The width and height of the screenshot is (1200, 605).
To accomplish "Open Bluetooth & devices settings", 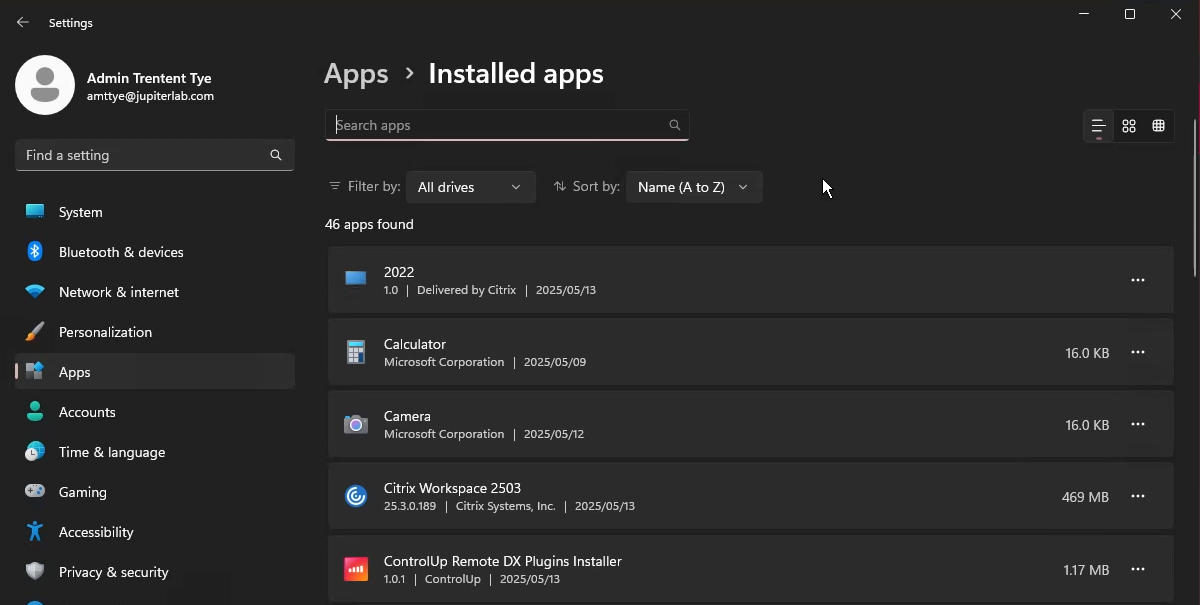I will pyautogui.click(x=155, y=252).
